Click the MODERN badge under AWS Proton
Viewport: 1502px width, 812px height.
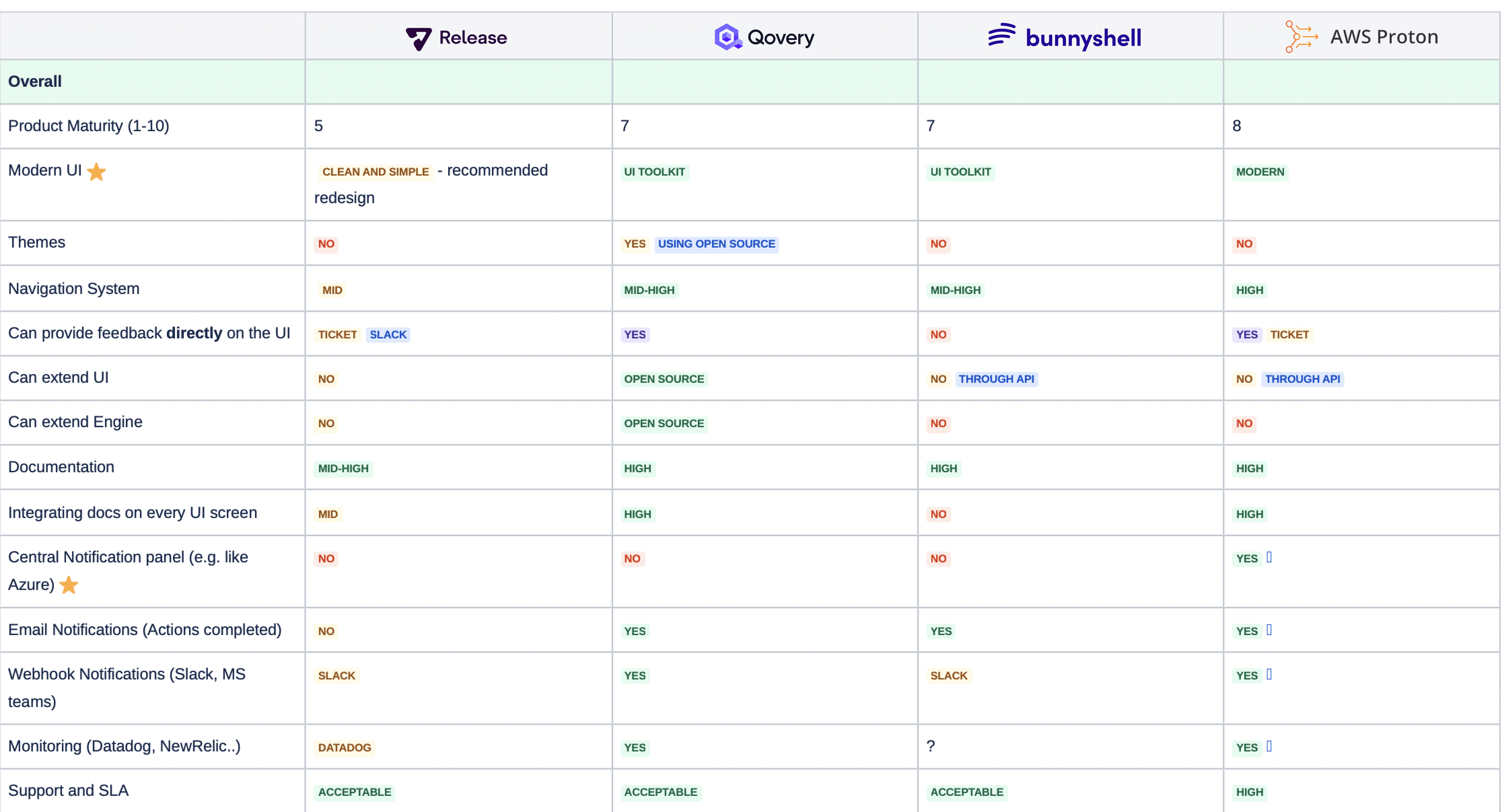tap(1261, 171)
